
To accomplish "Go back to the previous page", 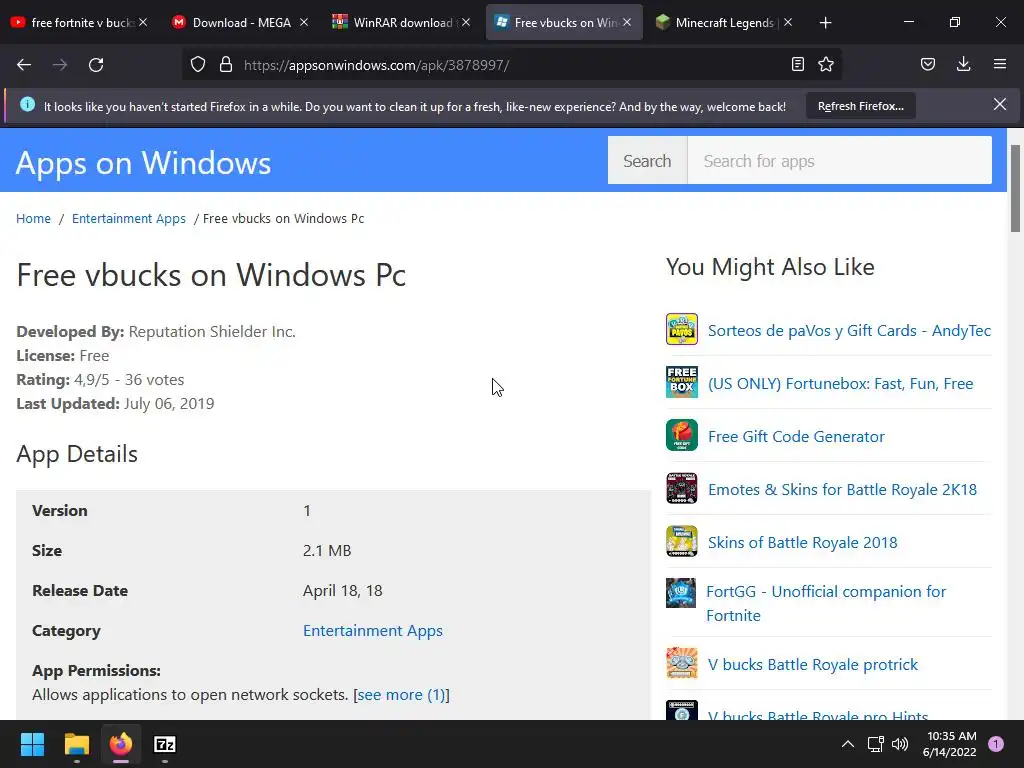I will 24,65.
